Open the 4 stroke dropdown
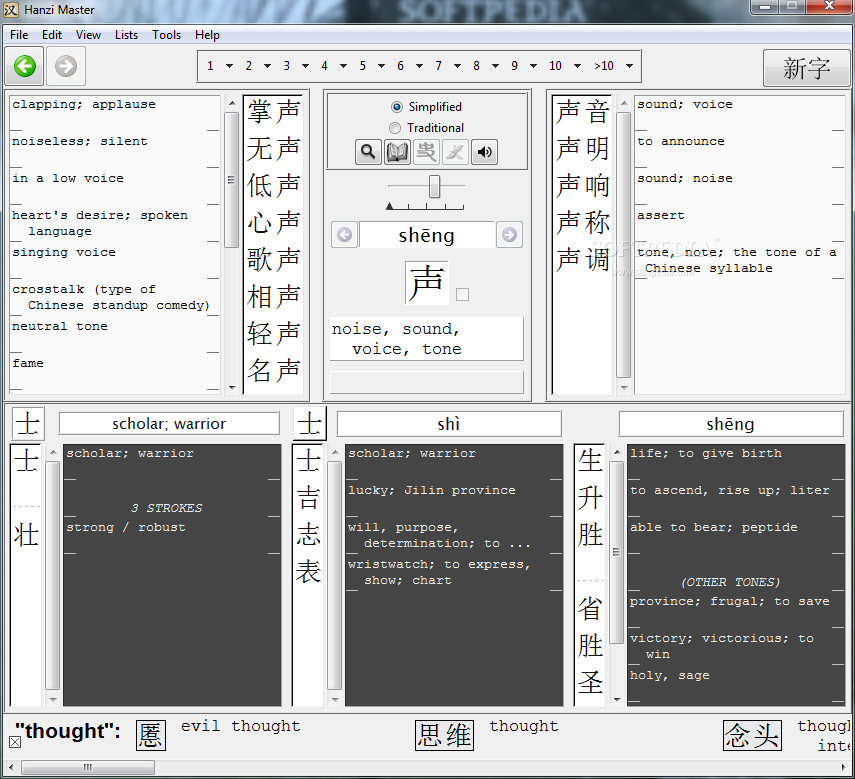The height and width of the screenshot is (779, 855). 344,66
